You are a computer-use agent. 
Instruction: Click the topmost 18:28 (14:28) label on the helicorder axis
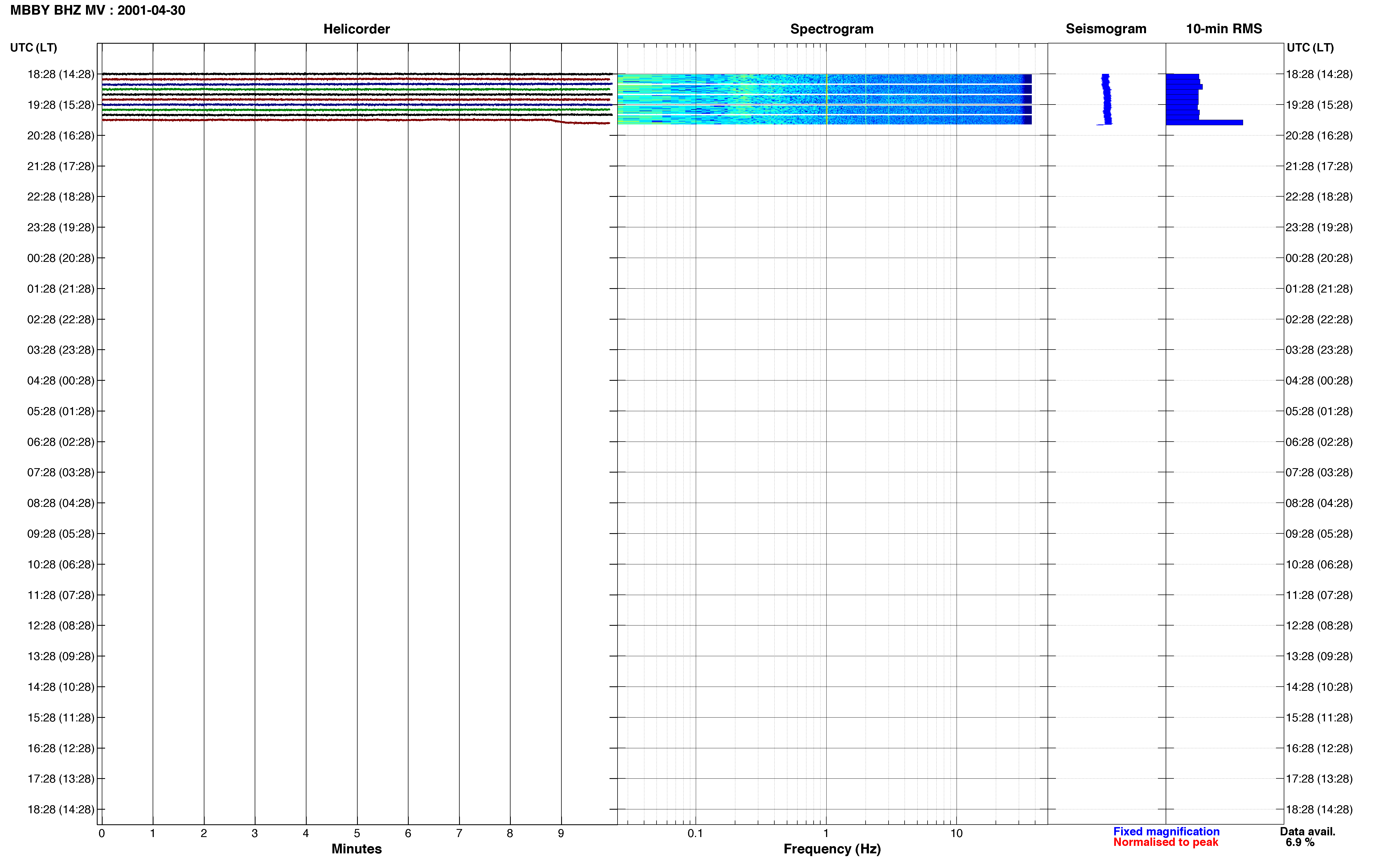(x=61, y=74)
